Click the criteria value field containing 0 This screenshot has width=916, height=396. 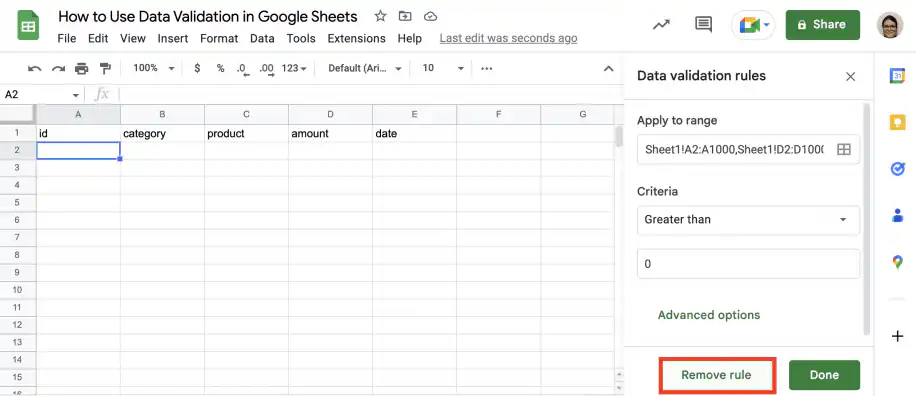pos(748,264)
